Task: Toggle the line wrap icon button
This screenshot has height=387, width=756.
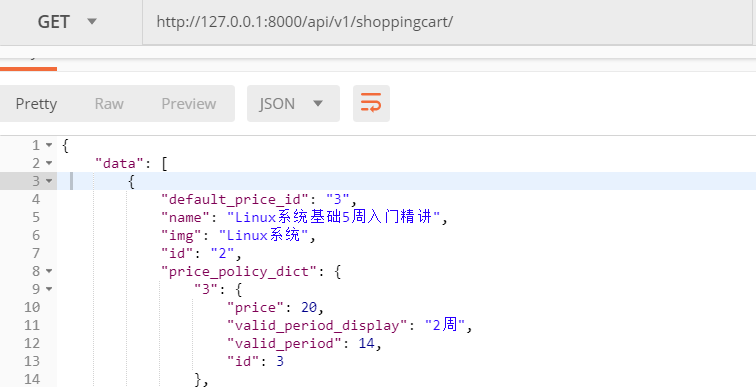Action: coord(371,104)
